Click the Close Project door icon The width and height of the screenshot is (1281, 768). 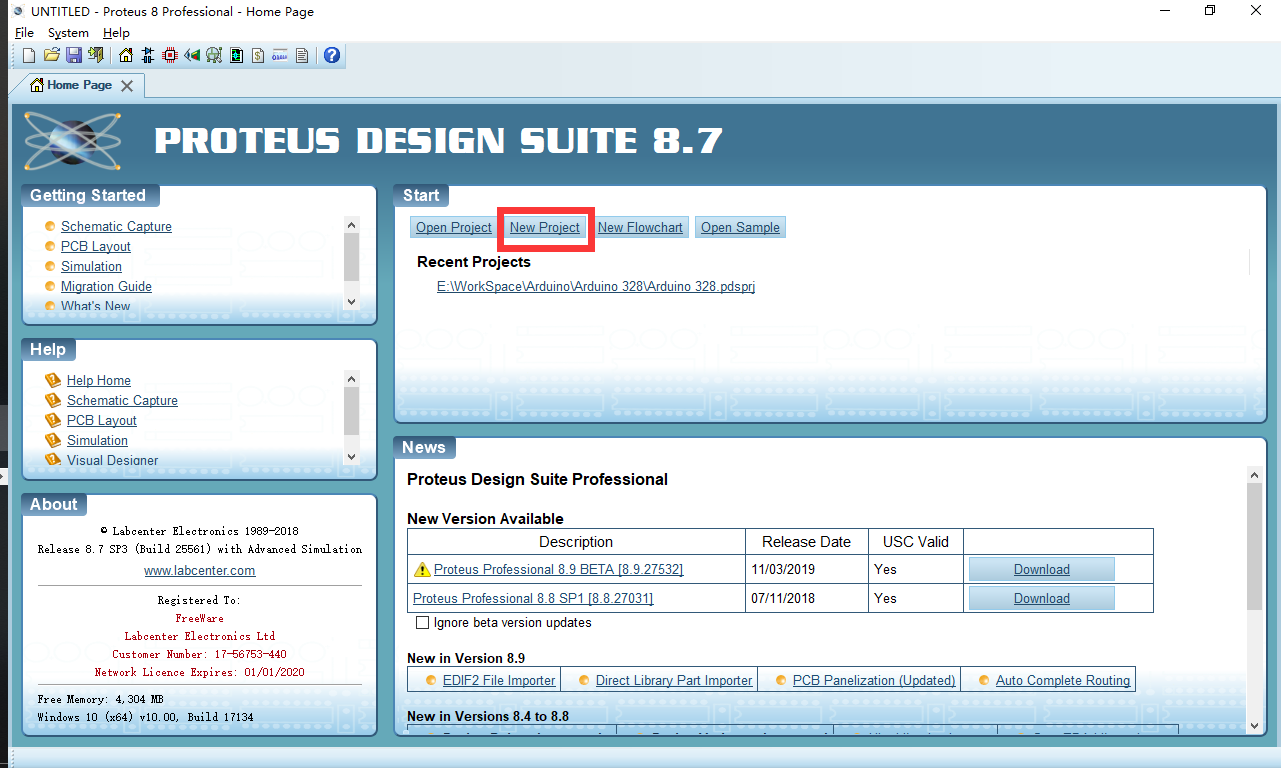(x=96, y=55)
